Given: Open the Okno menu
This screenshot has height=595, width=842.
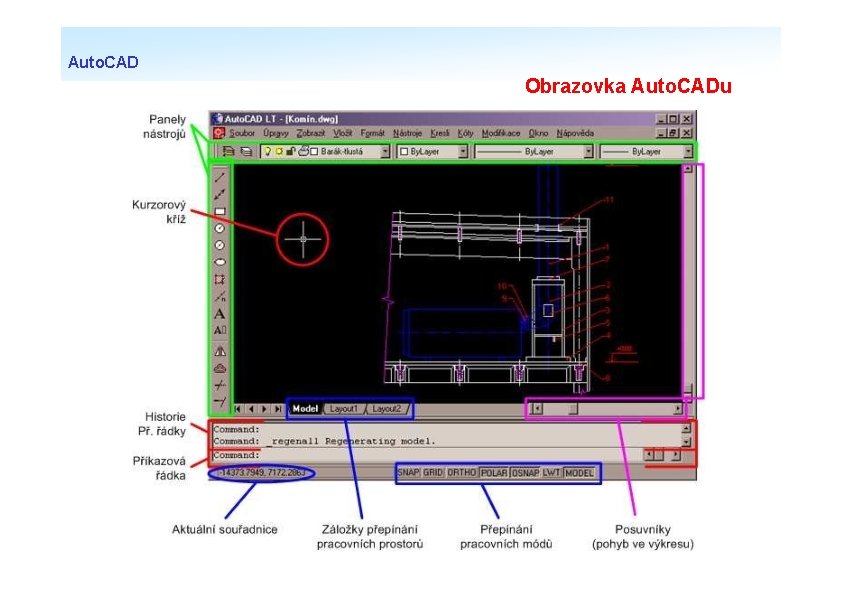Looking at the screenshot, I should 539,133.
